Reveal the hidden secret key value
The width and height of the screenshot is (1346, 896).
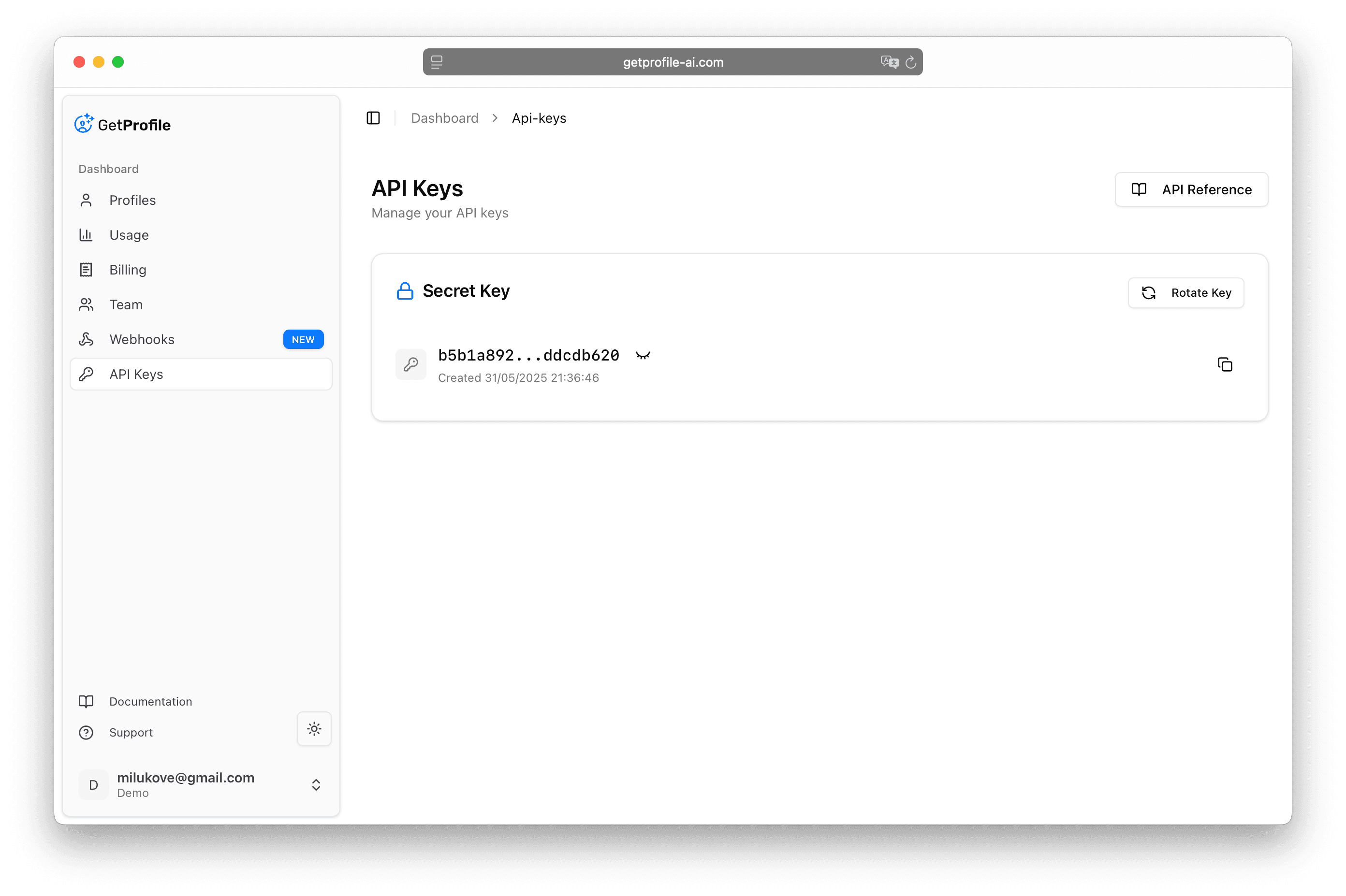(x=643, y=355)
